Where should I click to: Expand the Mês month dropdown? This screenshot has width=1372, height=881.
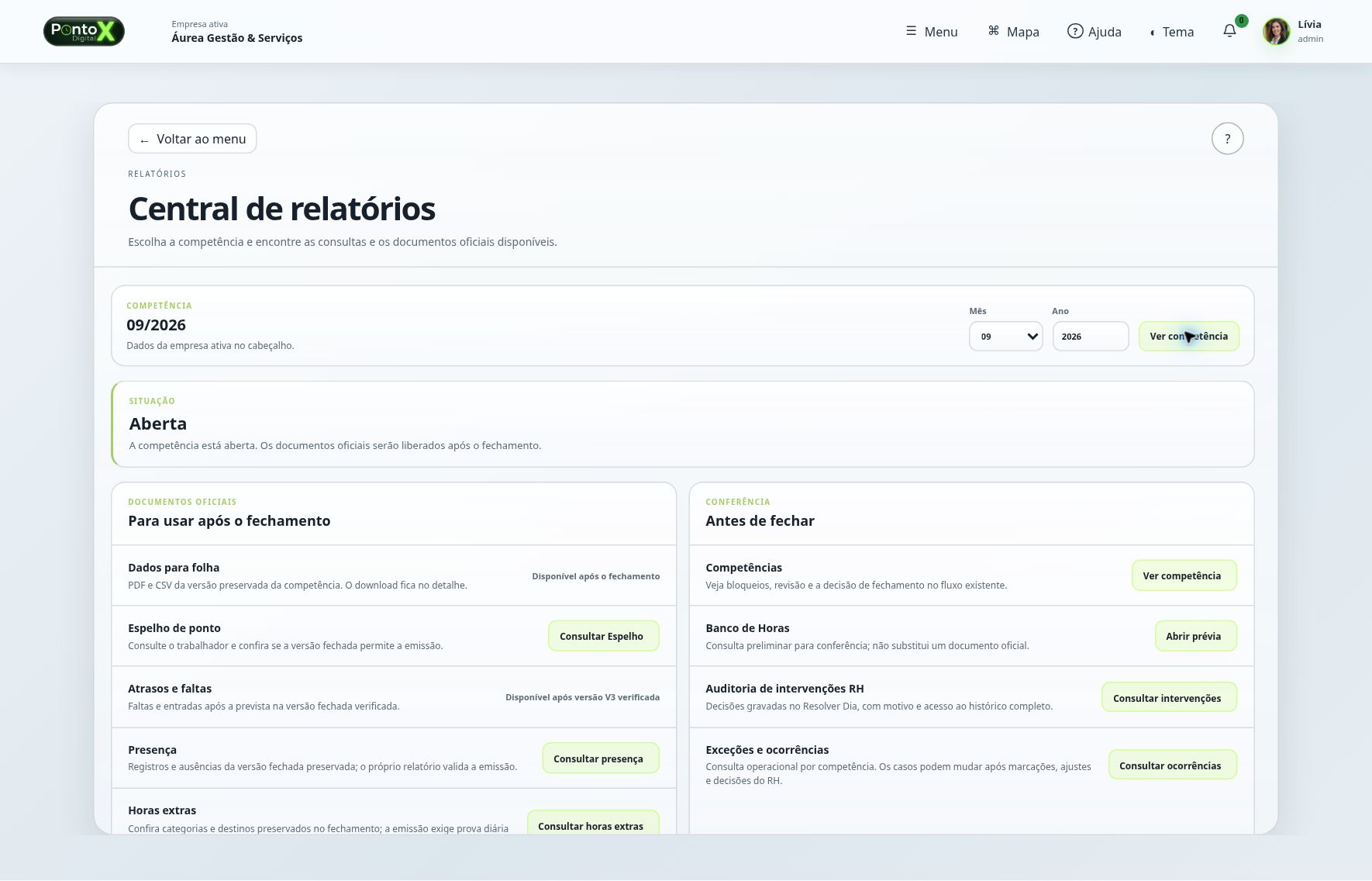(1005, 336)
